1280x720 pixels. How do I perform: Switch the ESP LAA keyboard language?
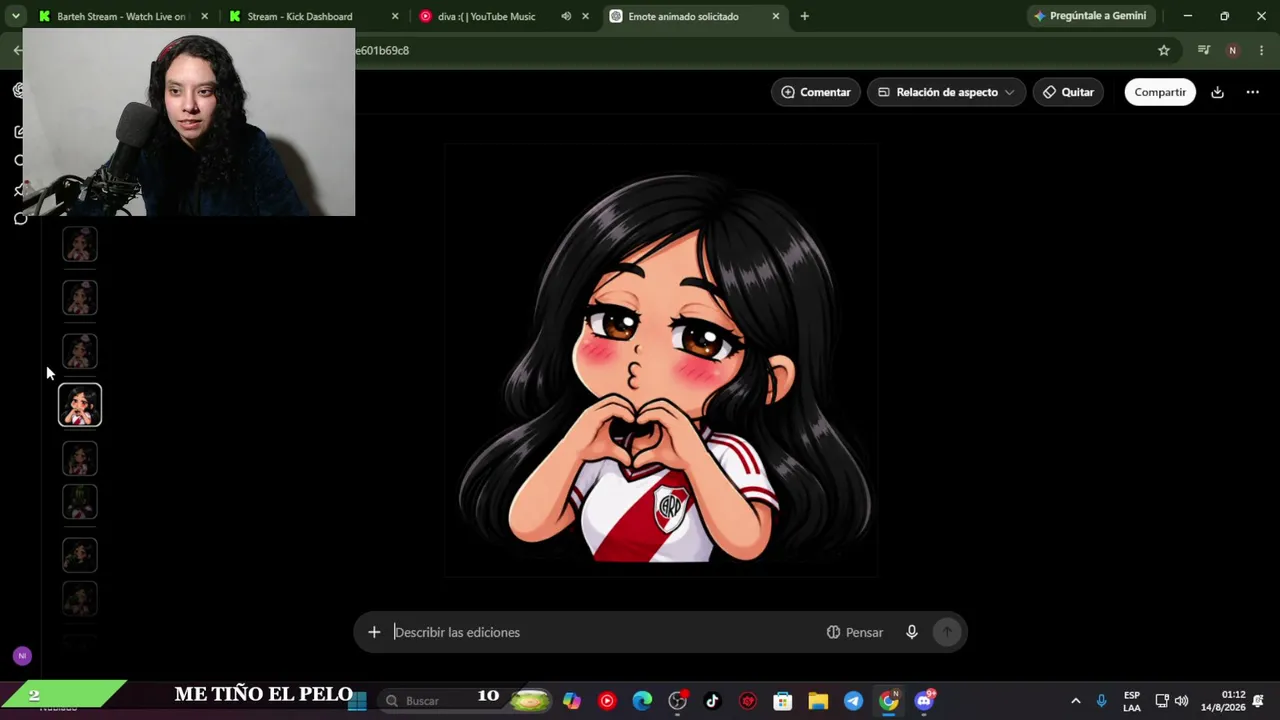pyautogui.click(x=1132, y=701)
